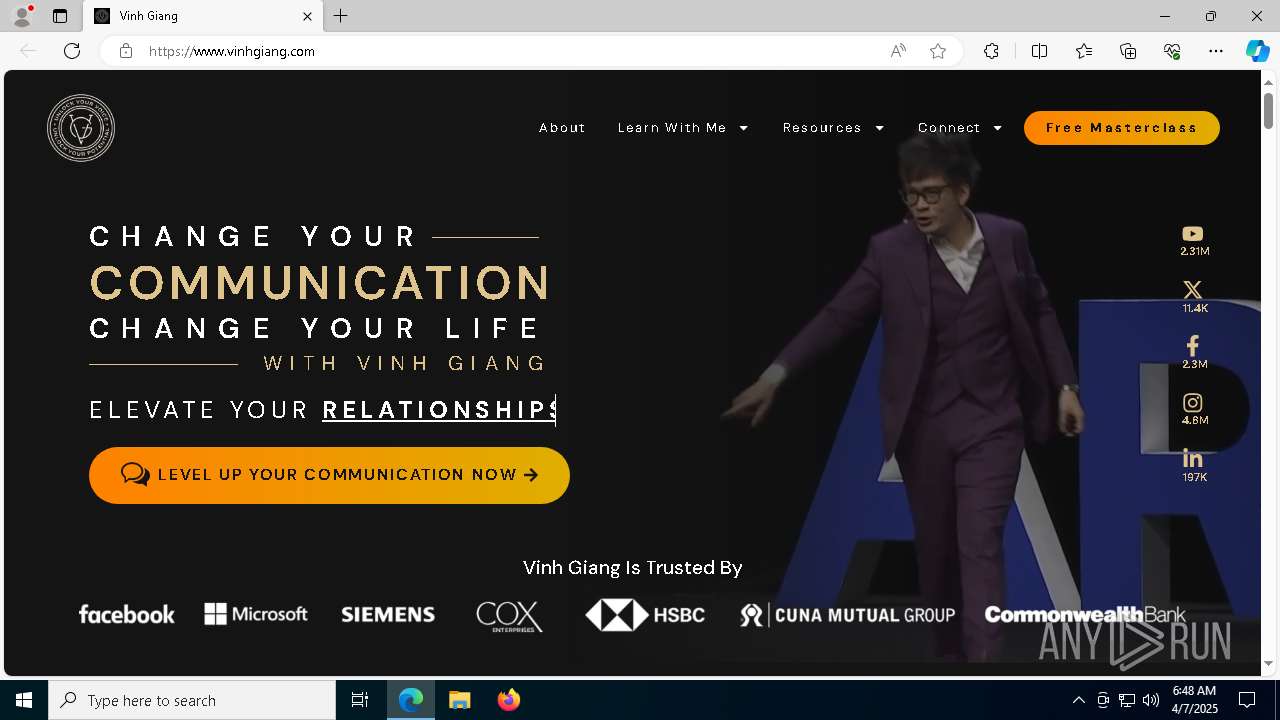Open the YouTube social icon
Image resolution: width=1280 pixels, height=720 pixels.
1192,234
